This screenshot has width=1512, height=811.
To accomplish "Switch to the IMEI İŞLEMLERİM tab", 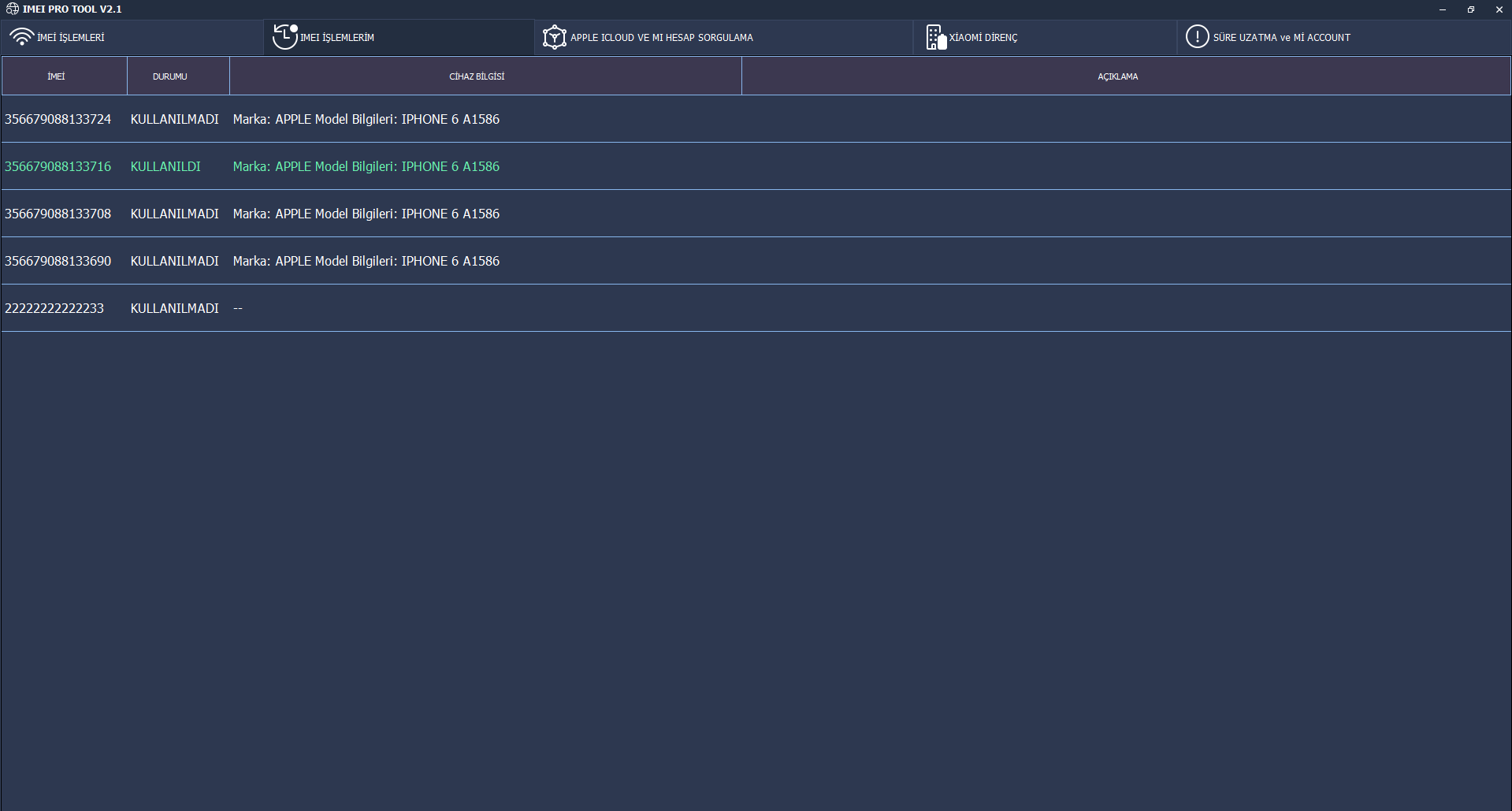I will click(x=399, y=37).
